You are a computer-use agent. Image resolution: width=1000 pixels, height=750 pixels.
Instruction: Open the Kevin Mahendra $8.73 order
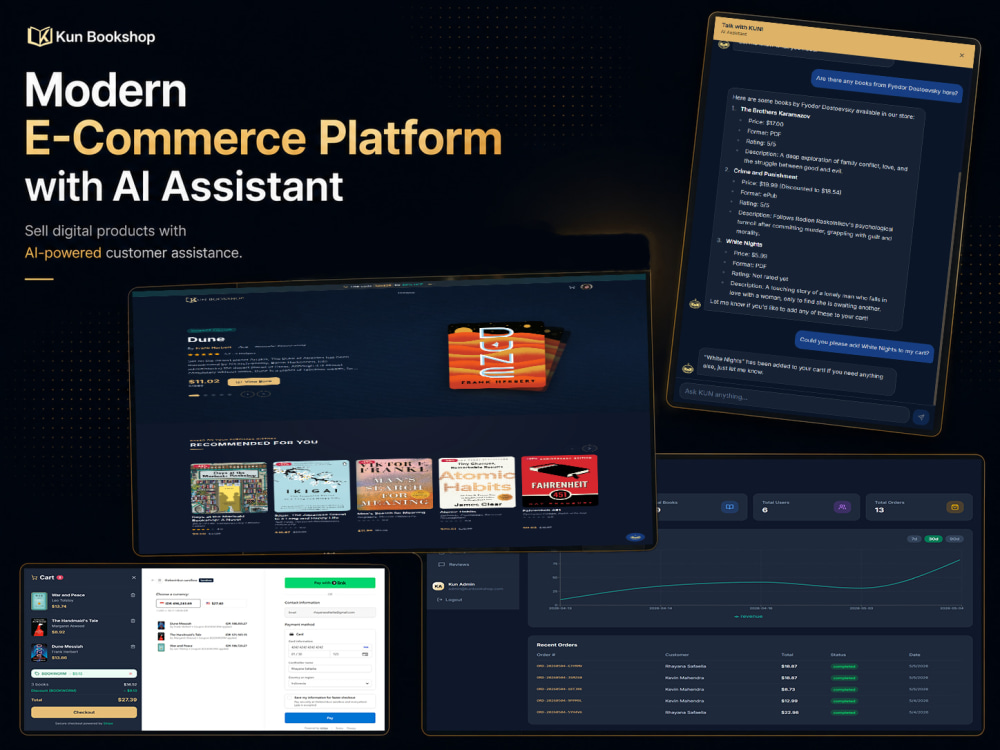[750, 689]
